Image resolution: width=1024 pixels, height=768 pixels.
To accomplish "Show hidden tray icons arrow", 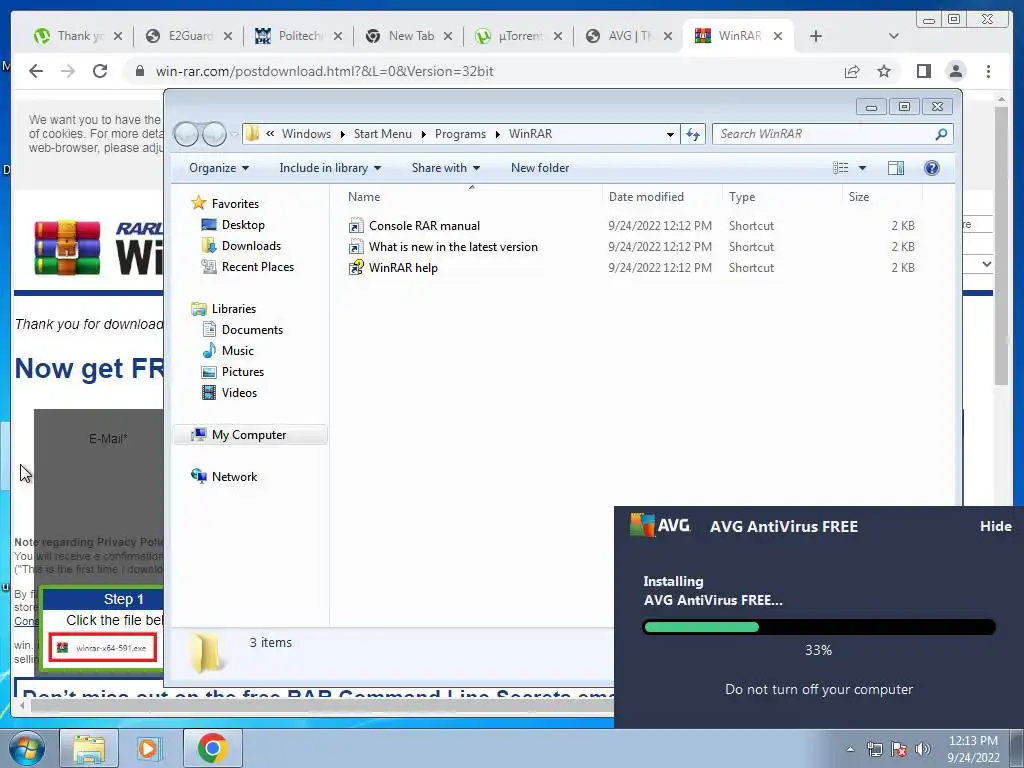I will 850,749.
